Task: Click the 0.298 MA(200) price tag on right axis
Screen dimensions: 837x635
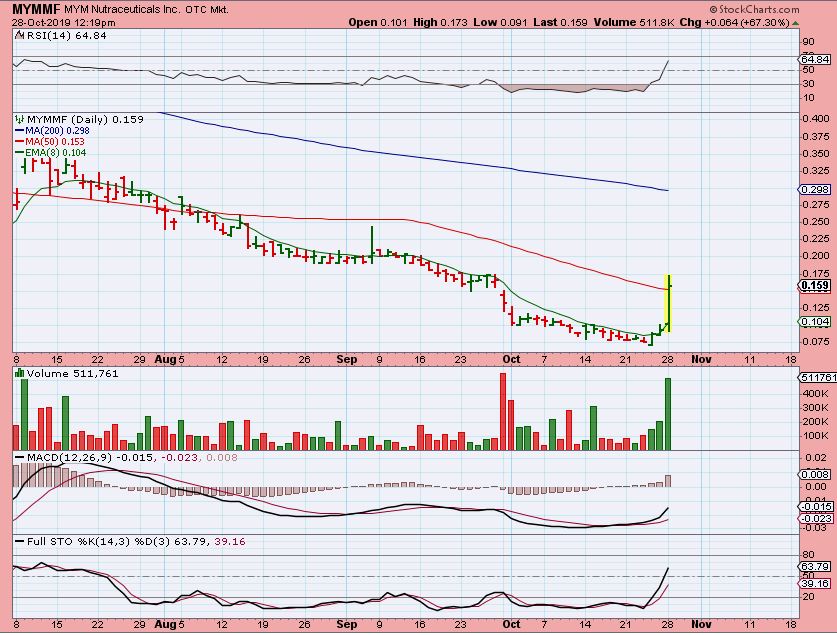Action: tap(815, 189)
